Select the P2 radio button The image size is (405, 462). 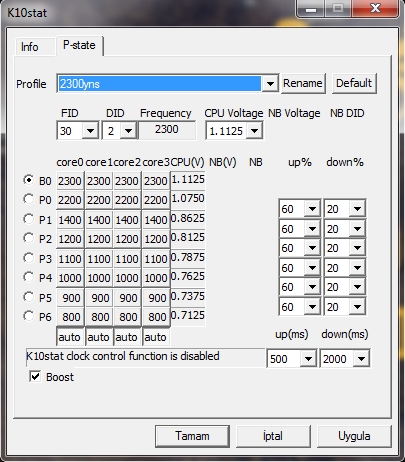click(x=29, y=238)
